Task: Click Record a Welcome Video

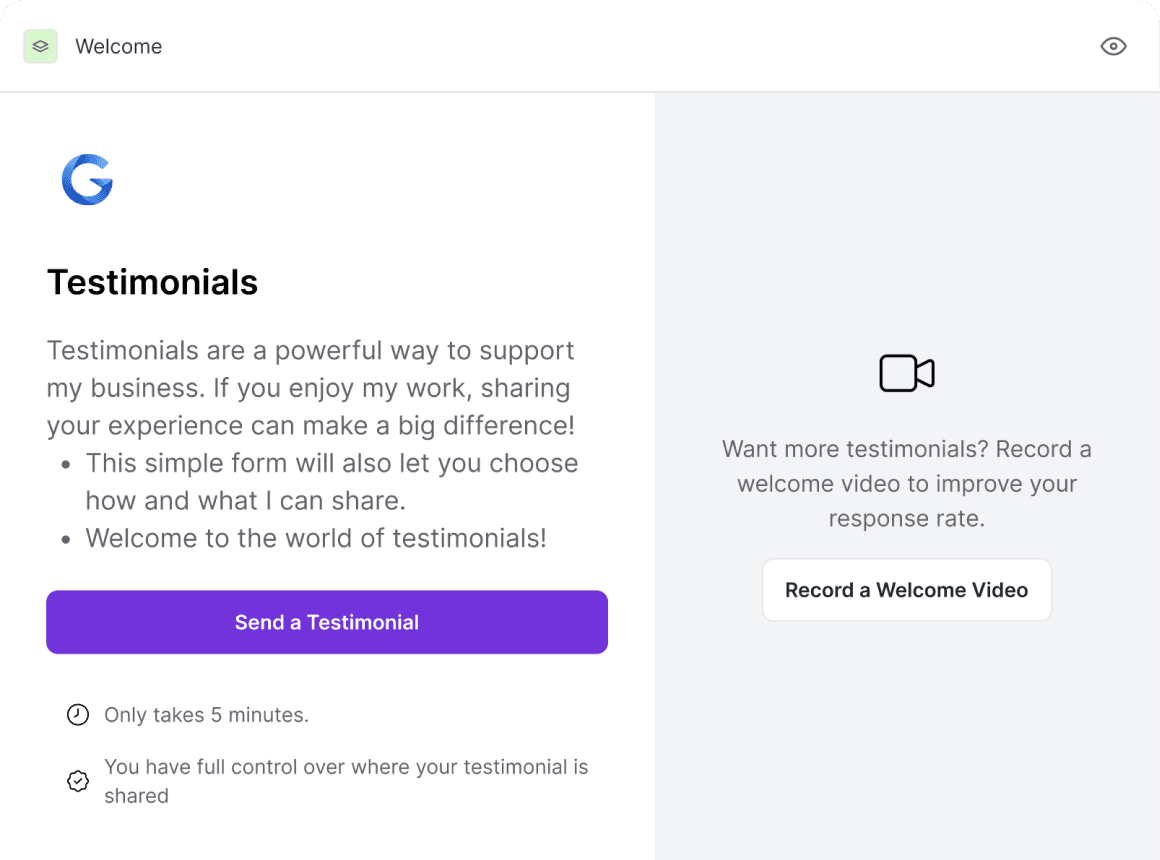Action: (x=906, y=589)
